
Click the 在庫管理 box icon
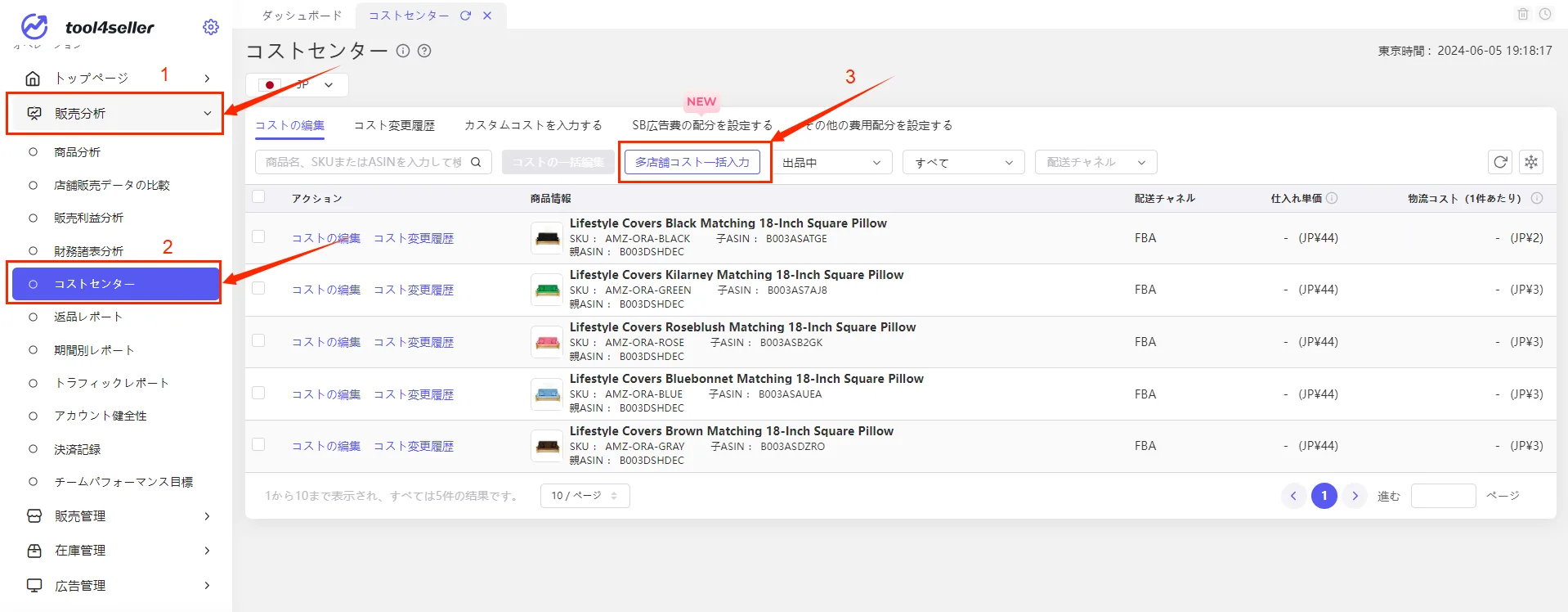tap(34, 551)
